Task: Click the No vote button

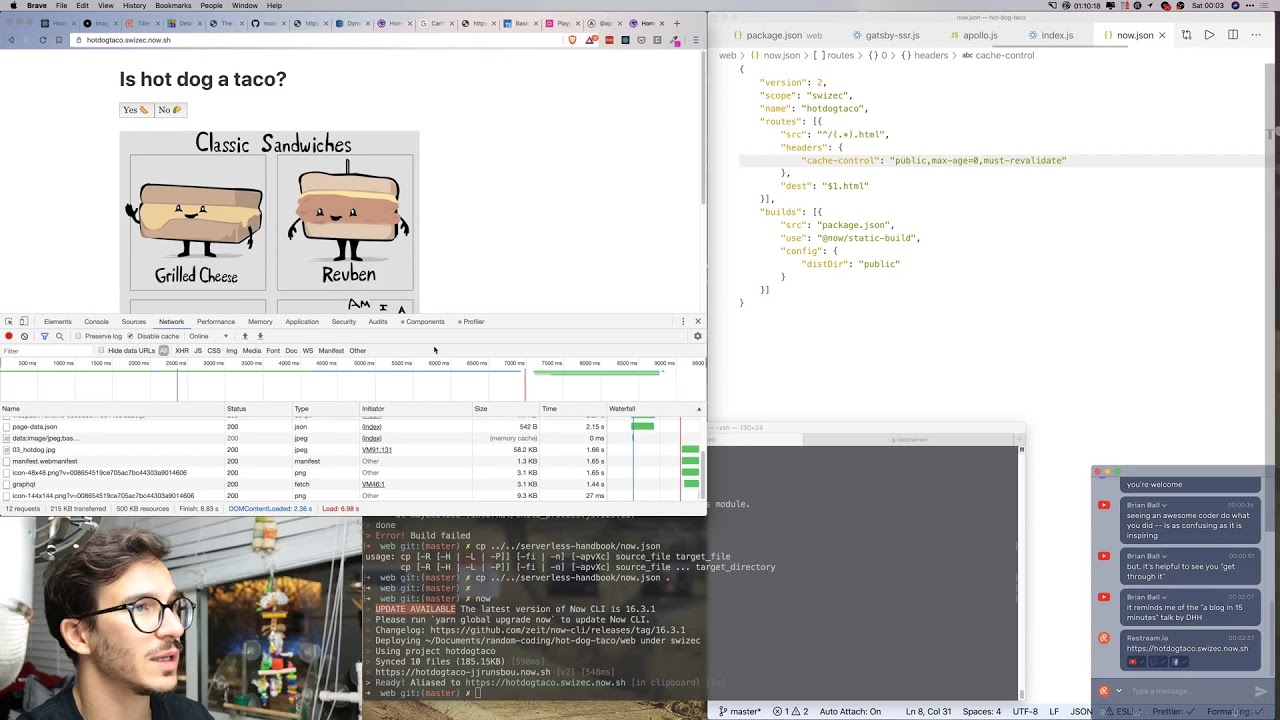Action: click(170, 110)
